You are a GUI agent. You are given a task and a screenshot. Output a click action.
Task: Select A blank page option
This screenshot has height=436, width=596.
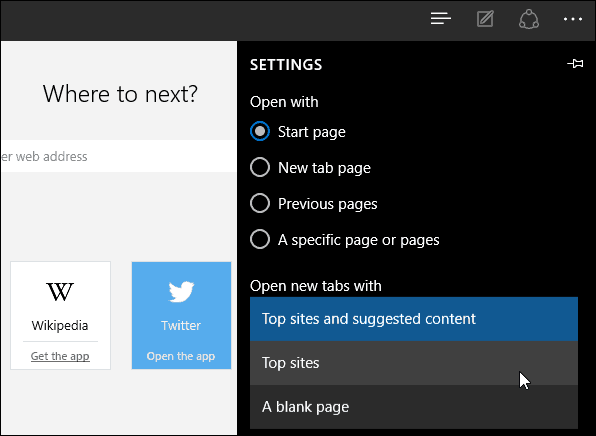click(x=414, y=407)
